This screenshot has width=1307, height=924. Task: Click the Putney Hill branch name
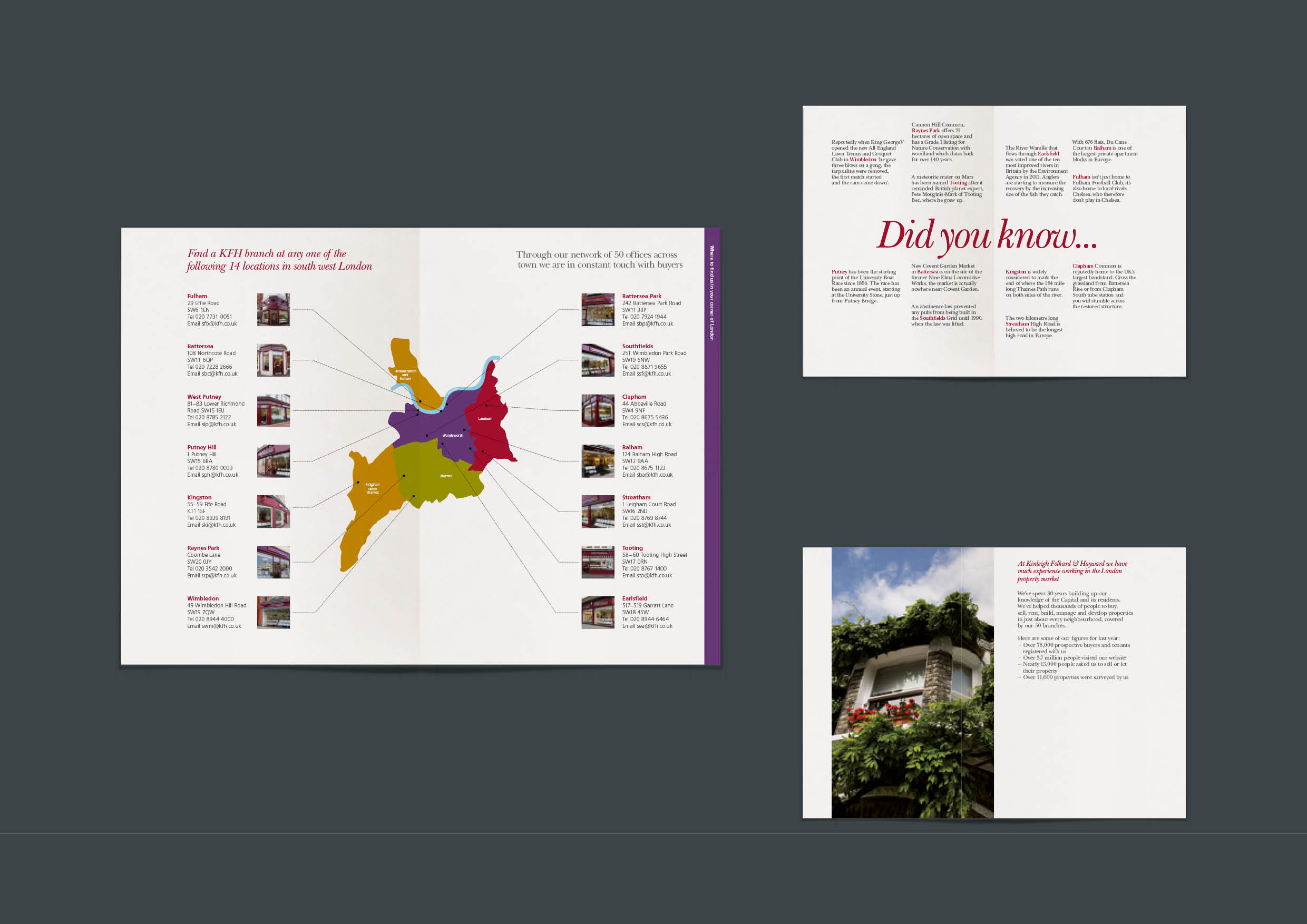click(201, 447)
